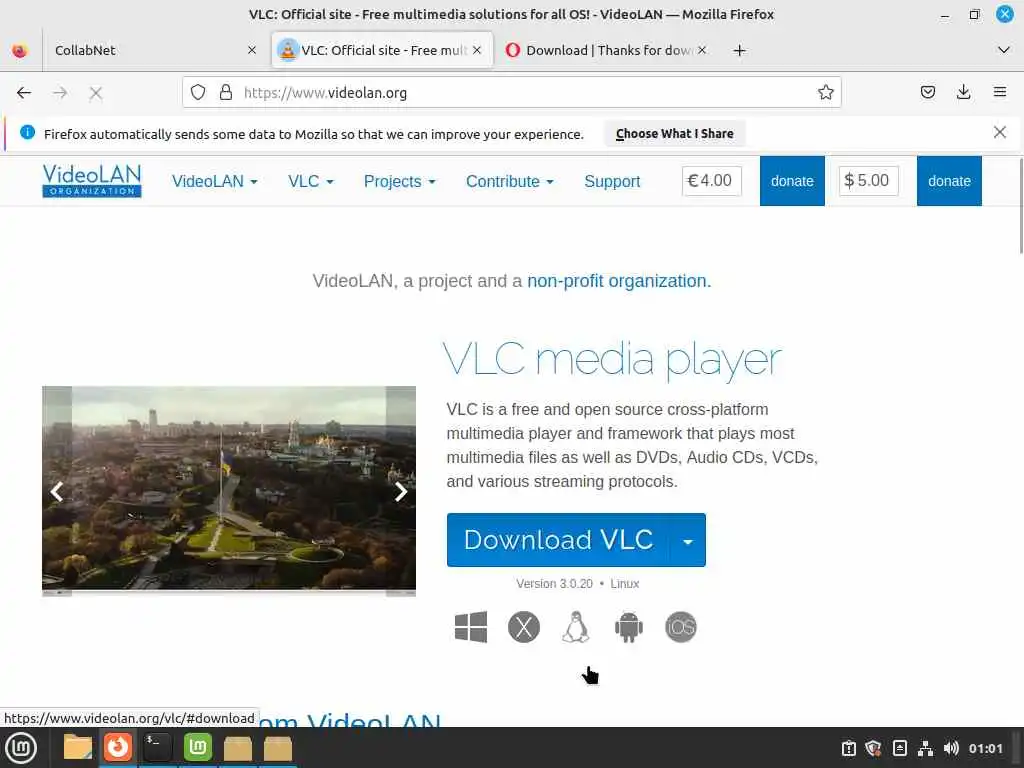Click the macOS X platform icon
Screen dimensions: 1024x768
pos(524,627)
